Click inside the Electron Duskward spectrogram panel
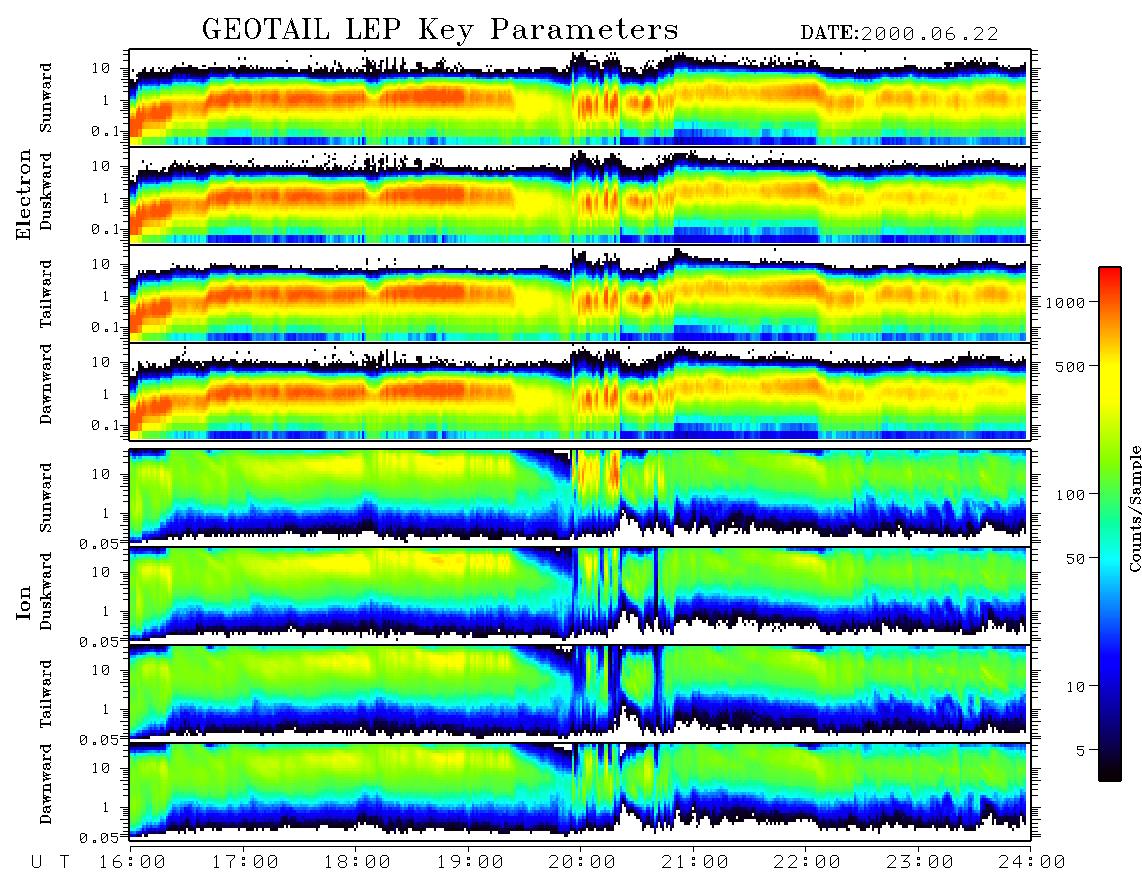Image resolution: width=1142 pixels, height=880 pixels. [580, 195]
